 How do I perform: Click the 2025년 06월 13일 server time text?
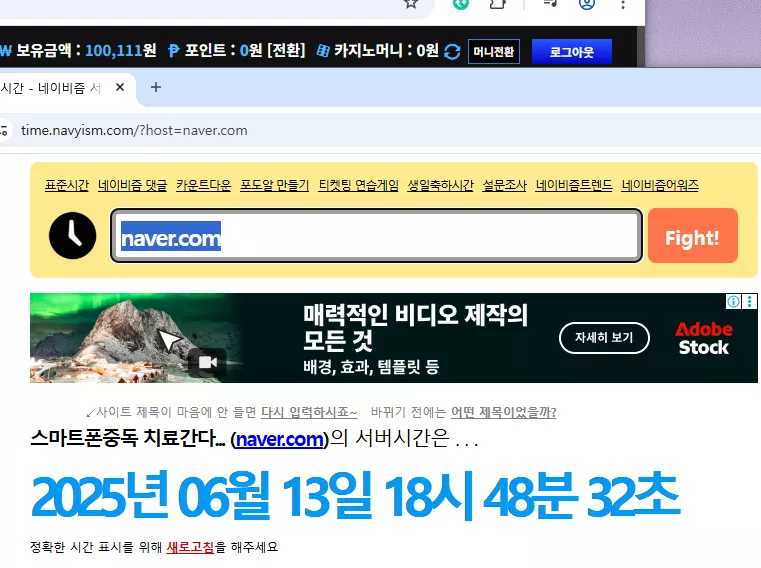click(x=355, y=496)
